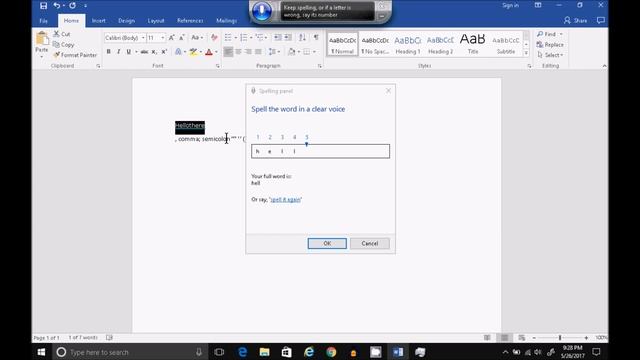Image resolution: width=640 pixels, height=360 pixels.
Task: Switch to the References tab
Action: click(190, 20)
